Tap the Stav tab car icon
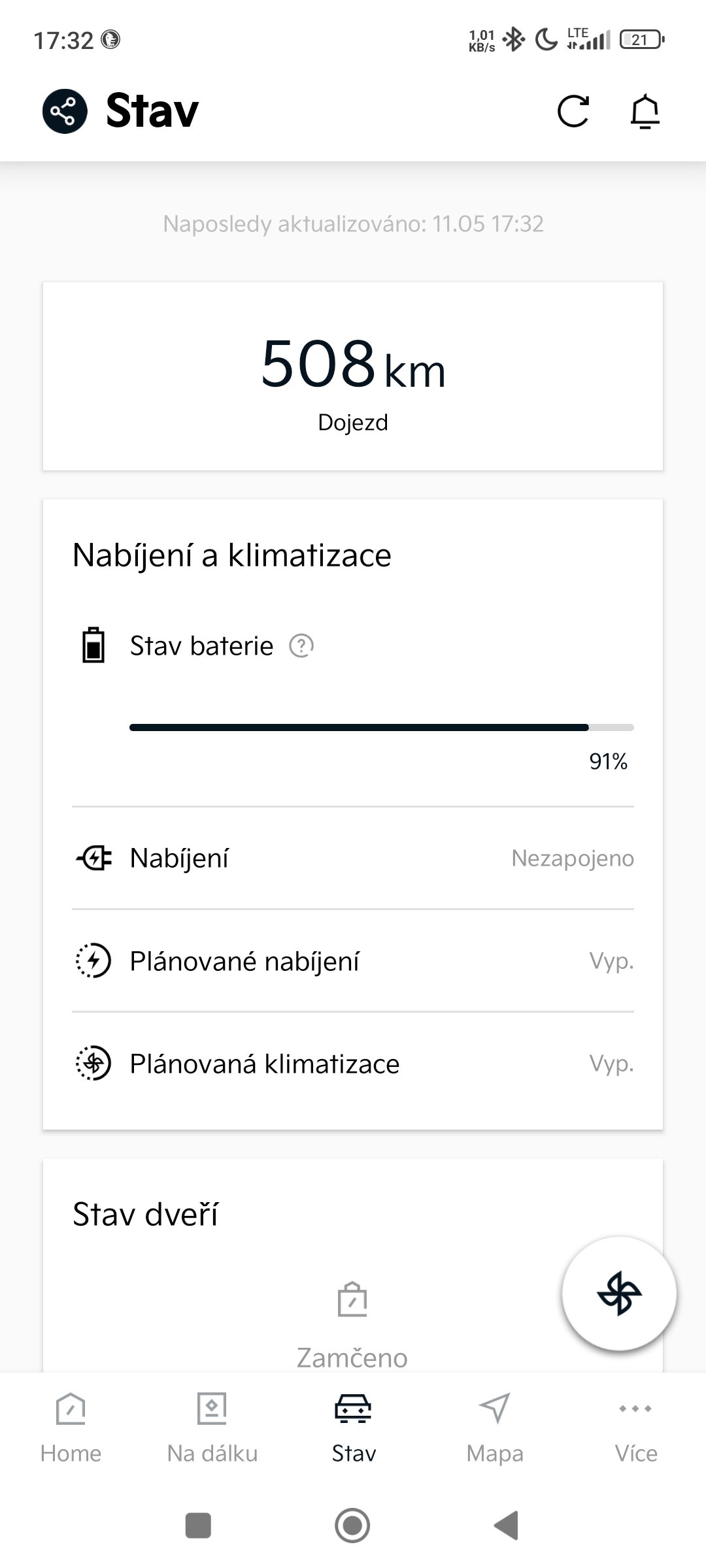 click(353, 1410)
